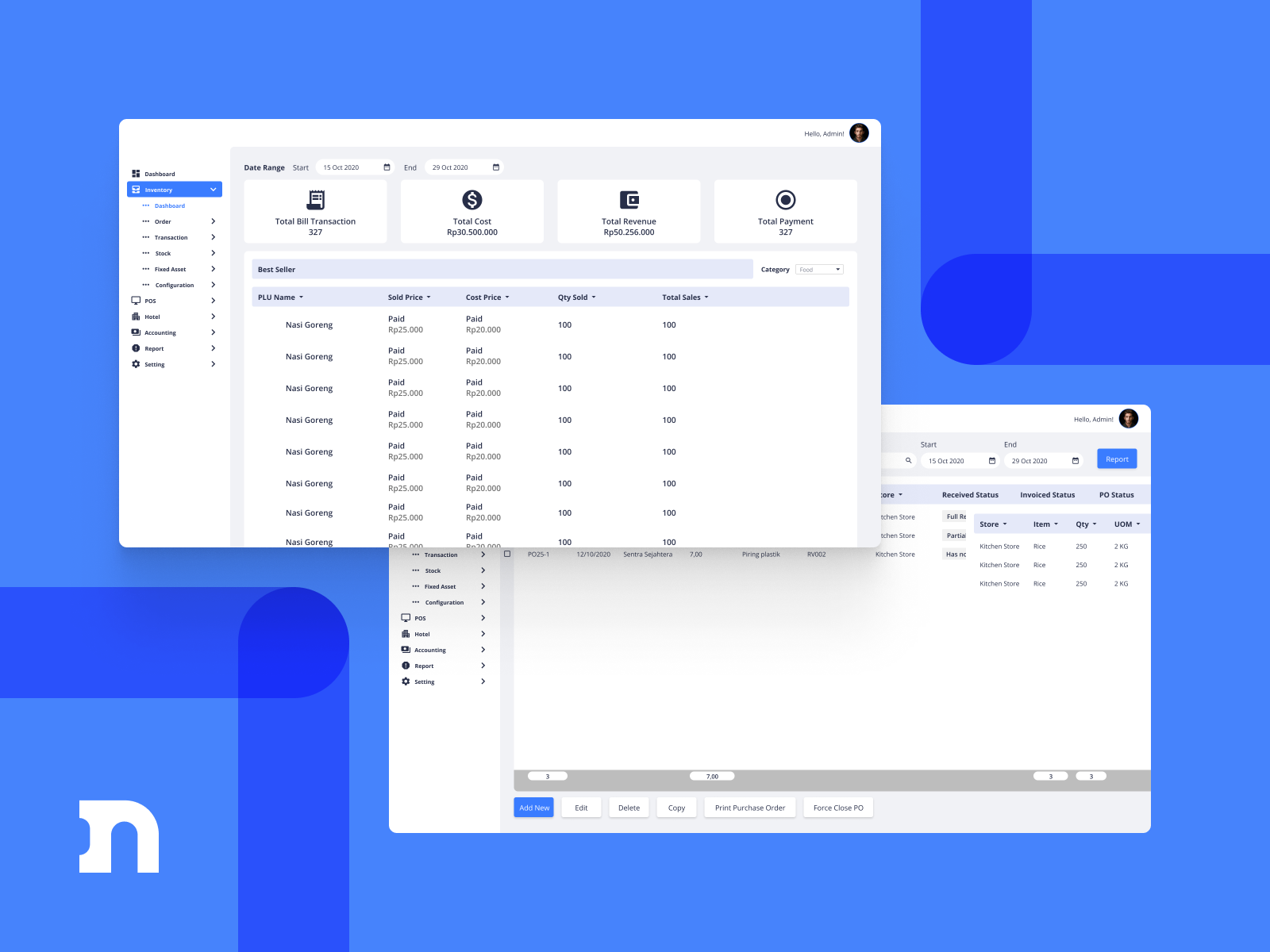The image size is (1270, 952).
Task: Open the Category dropdown set to Food
Action: tap(819, 269)
